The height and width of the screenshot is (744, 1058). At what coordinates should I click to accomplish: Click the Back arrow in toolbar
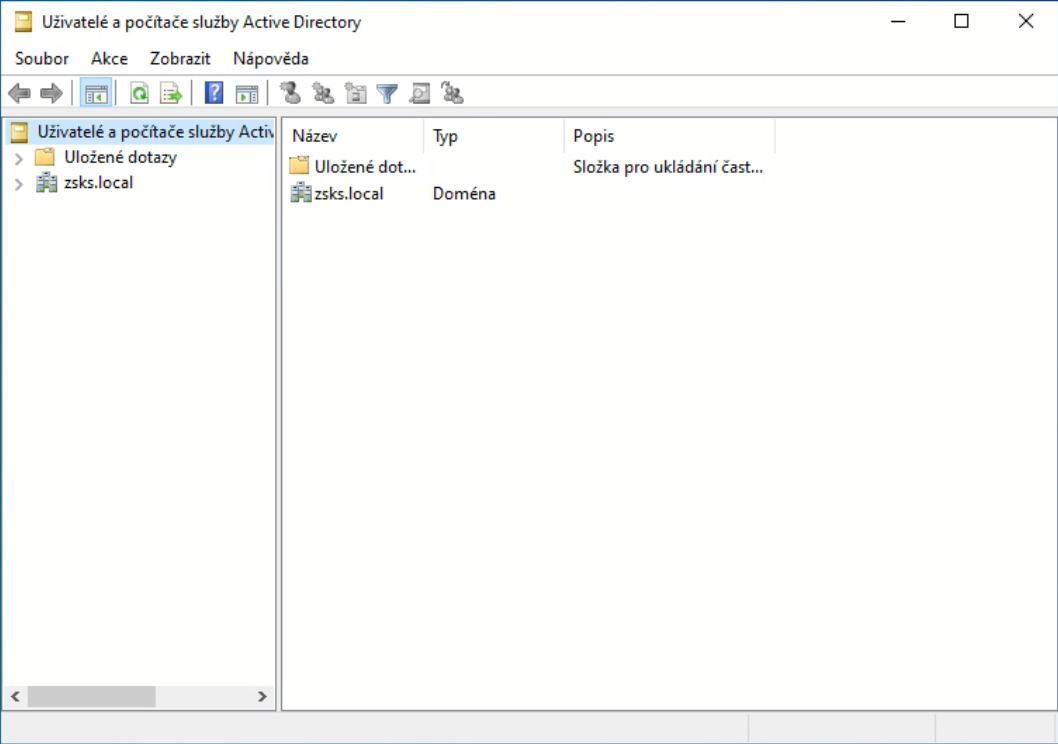[x=20, y=93]
